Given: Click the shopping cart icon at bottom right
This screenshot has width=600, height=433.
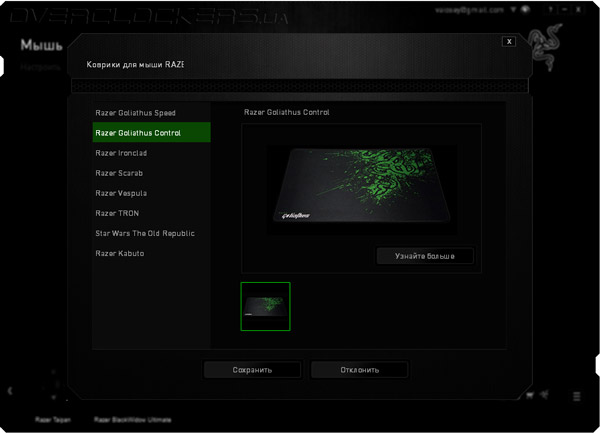Looking at the screenshot, I should [530, 396].
